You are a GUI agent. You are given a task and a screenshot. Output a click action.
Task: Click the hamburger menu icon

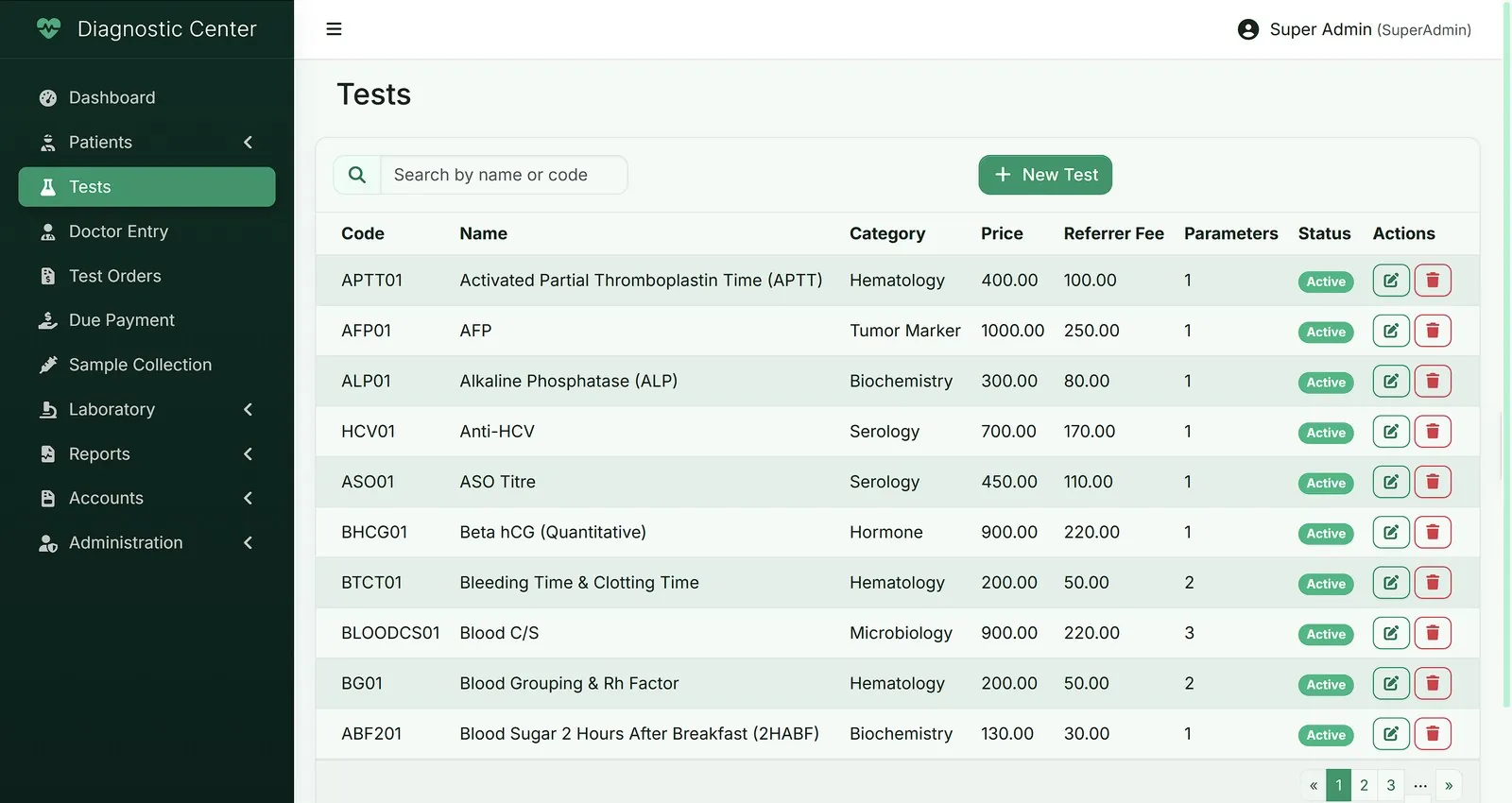coord(334,29)
